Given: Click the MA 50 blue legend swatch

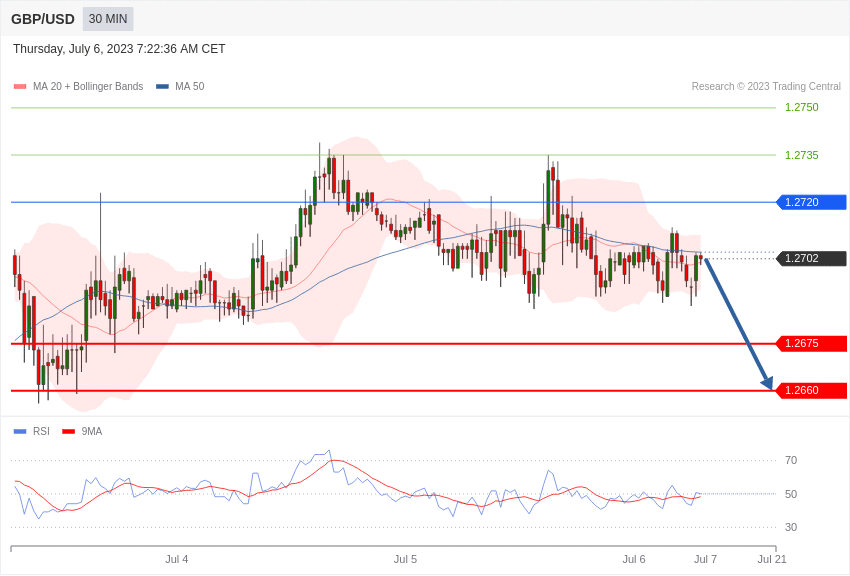Looking at the screenshot, I should click(x=163, y=86).
